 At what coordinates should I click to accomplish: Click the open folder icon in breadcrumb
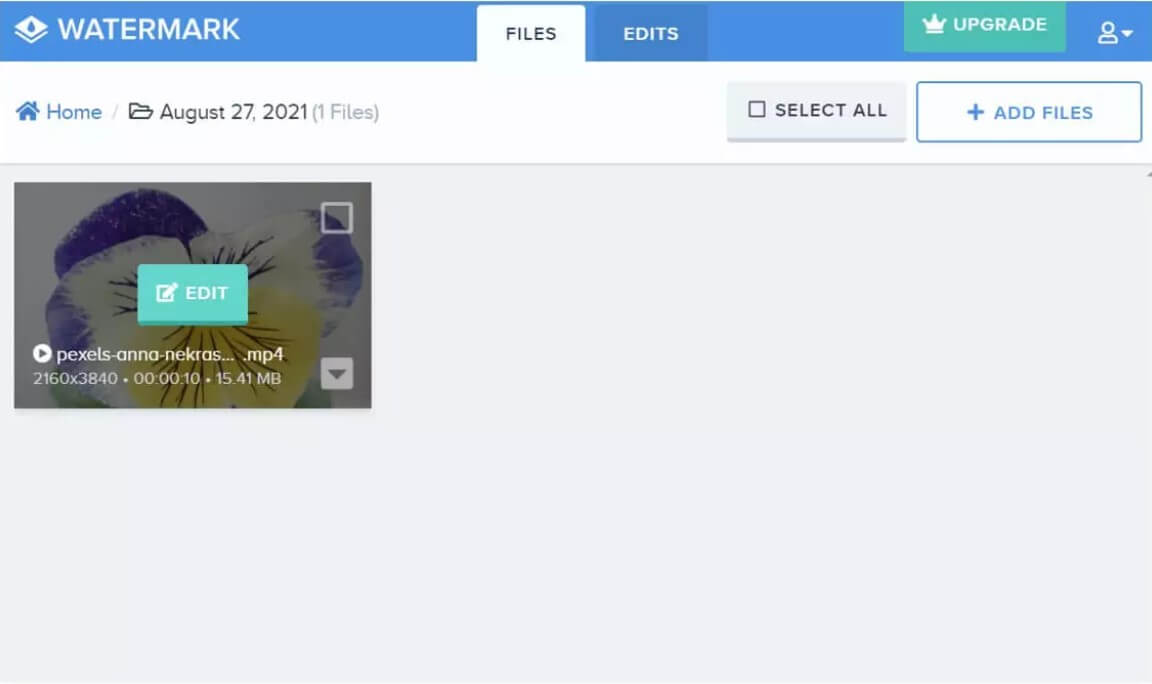click(x=140, y=111)
